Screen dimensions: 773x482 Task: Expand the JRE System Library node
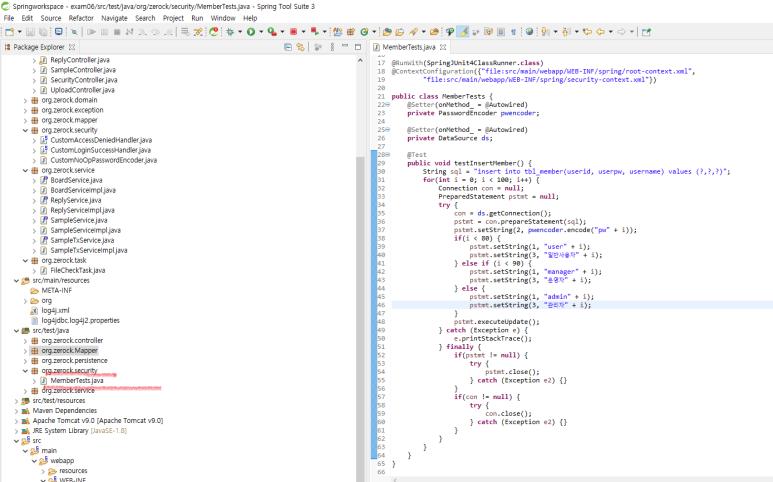point(16,431)
